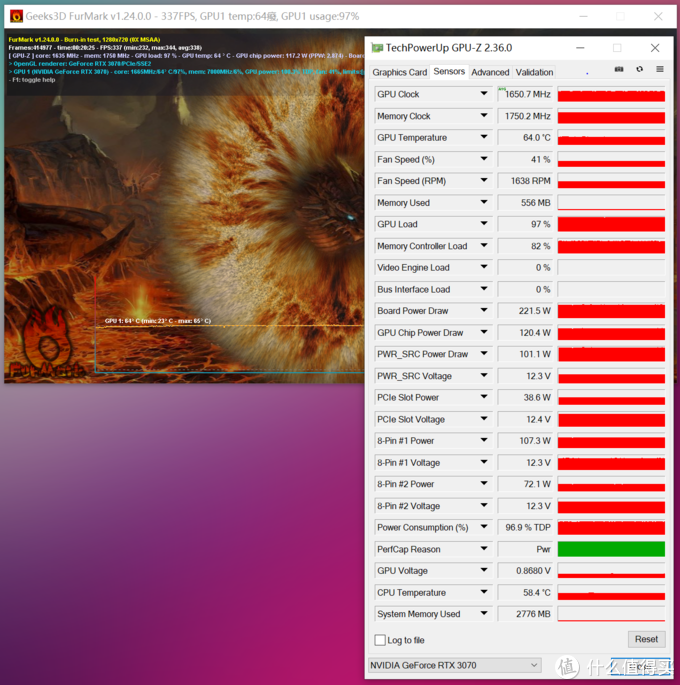Open the NVIDIA GeForce RTX 3070 device dropdown
Image resolution: width=680 pixels, height=685 pixels.
(x=455, y=665)
